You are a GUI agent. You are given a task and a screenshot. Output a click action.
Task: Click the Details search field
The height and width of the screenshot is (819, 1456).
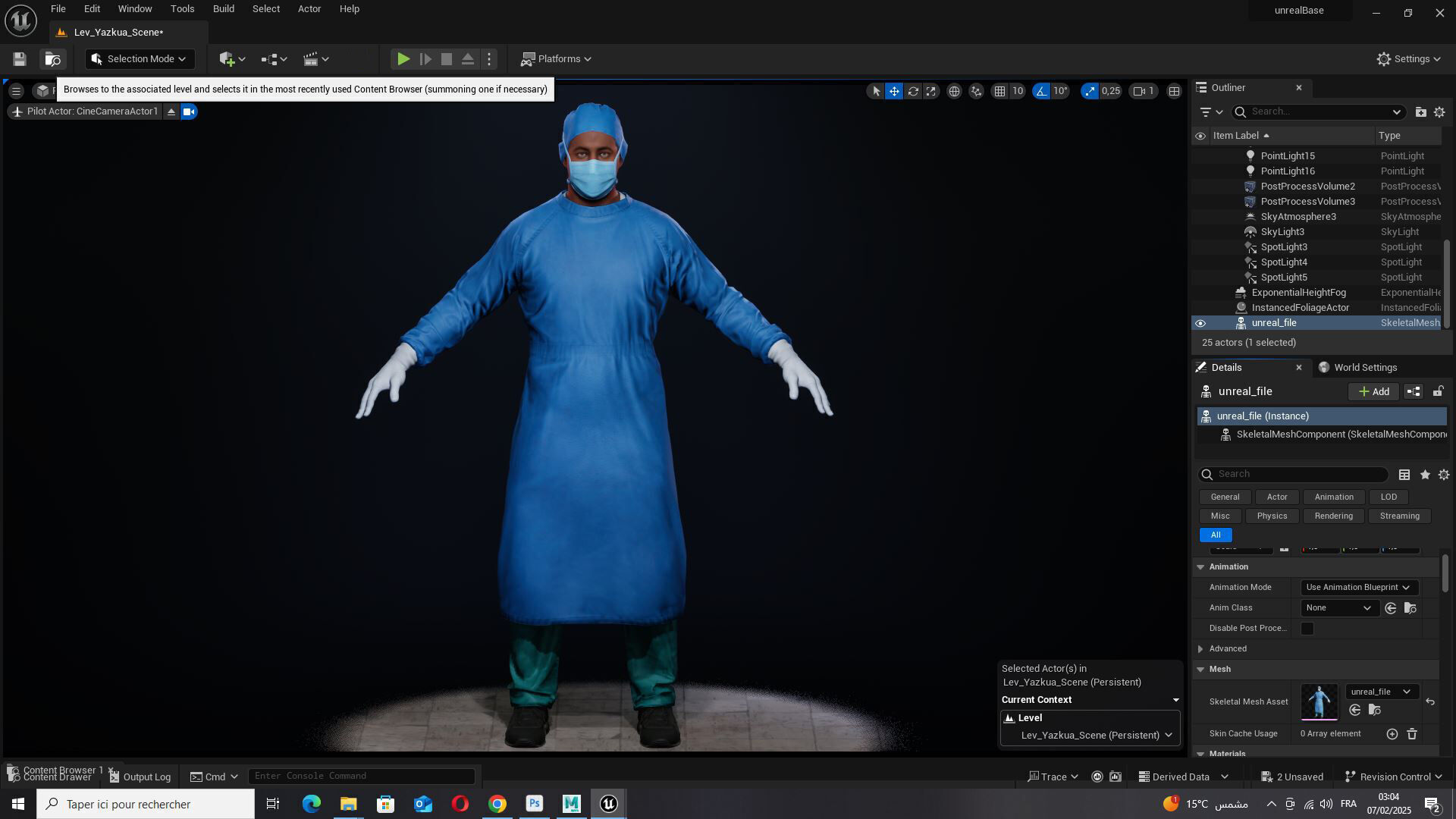pos(1294,475)
